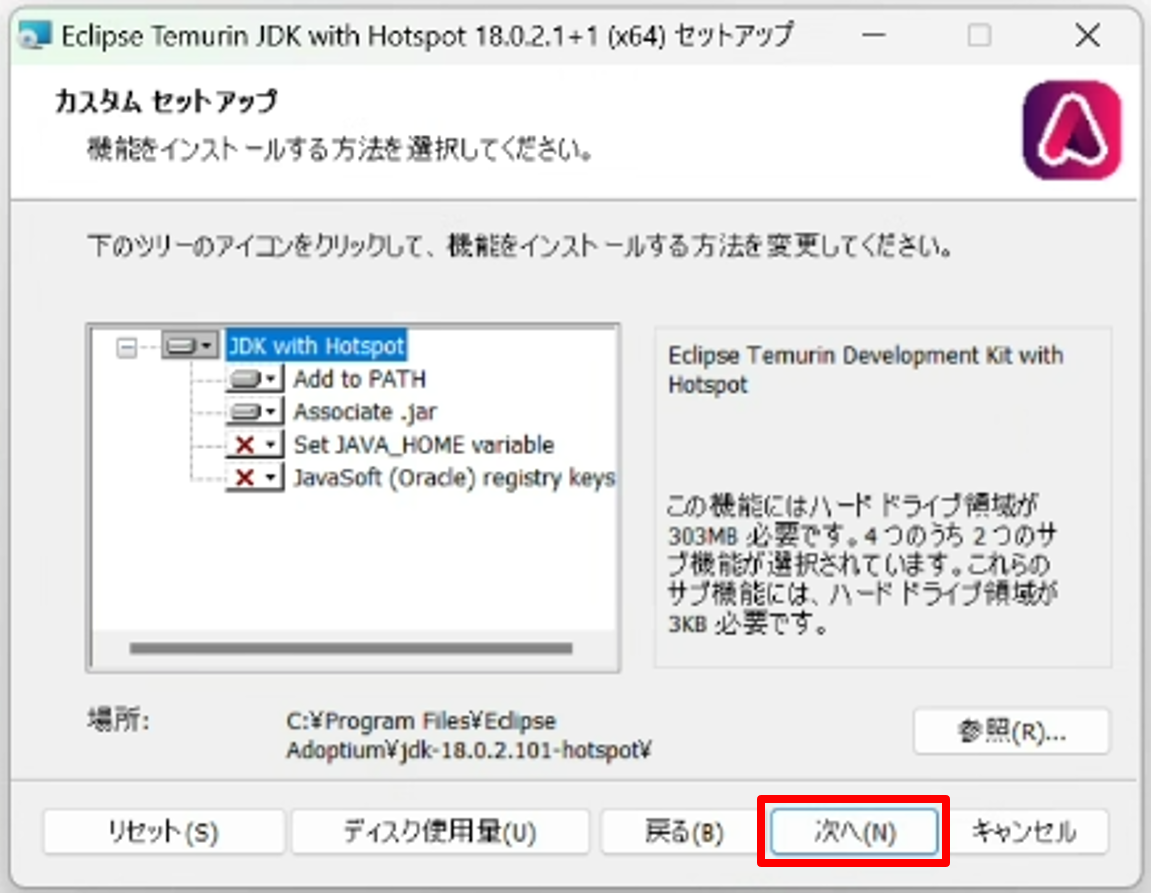This screenshot has height=893, width=1151.
Task: Open ディスク使用量(U) disk usage
Action: tap(440, 832)
